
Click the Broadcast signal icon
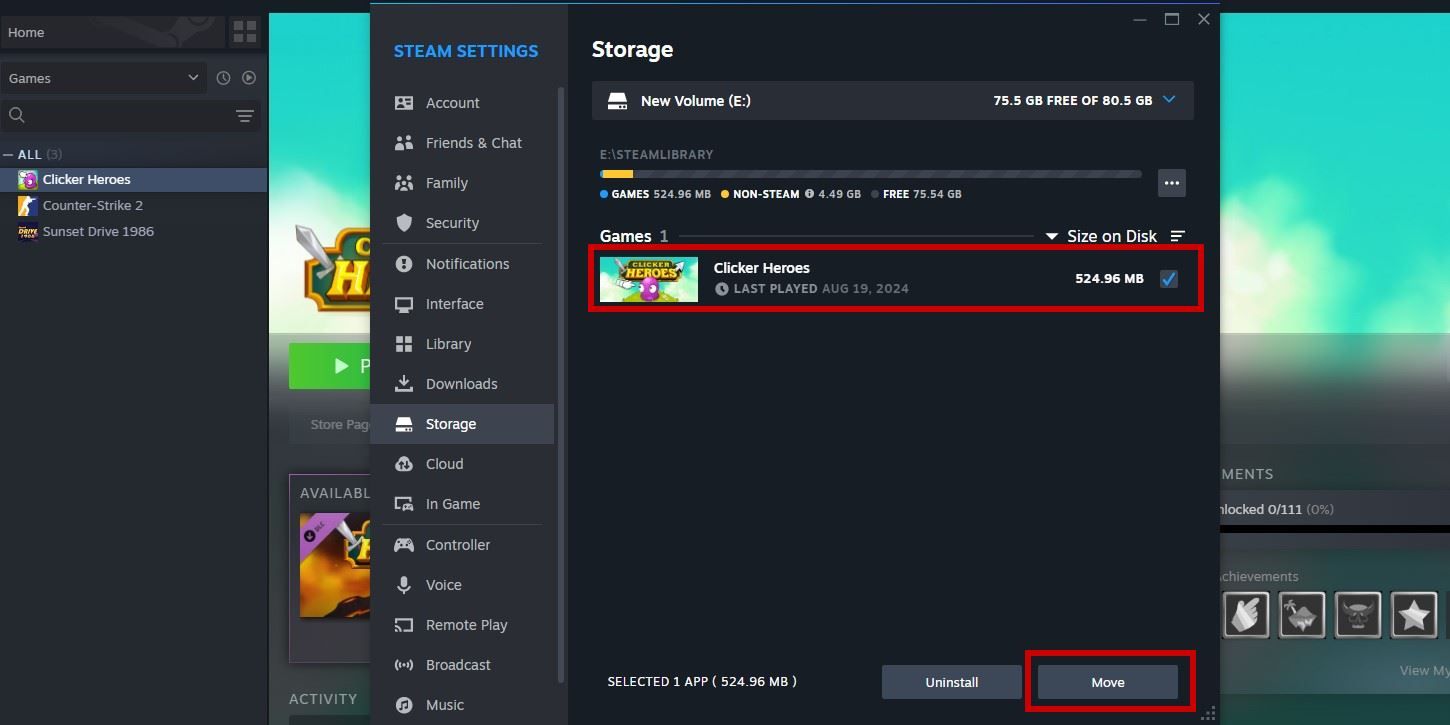click(404, 665)
